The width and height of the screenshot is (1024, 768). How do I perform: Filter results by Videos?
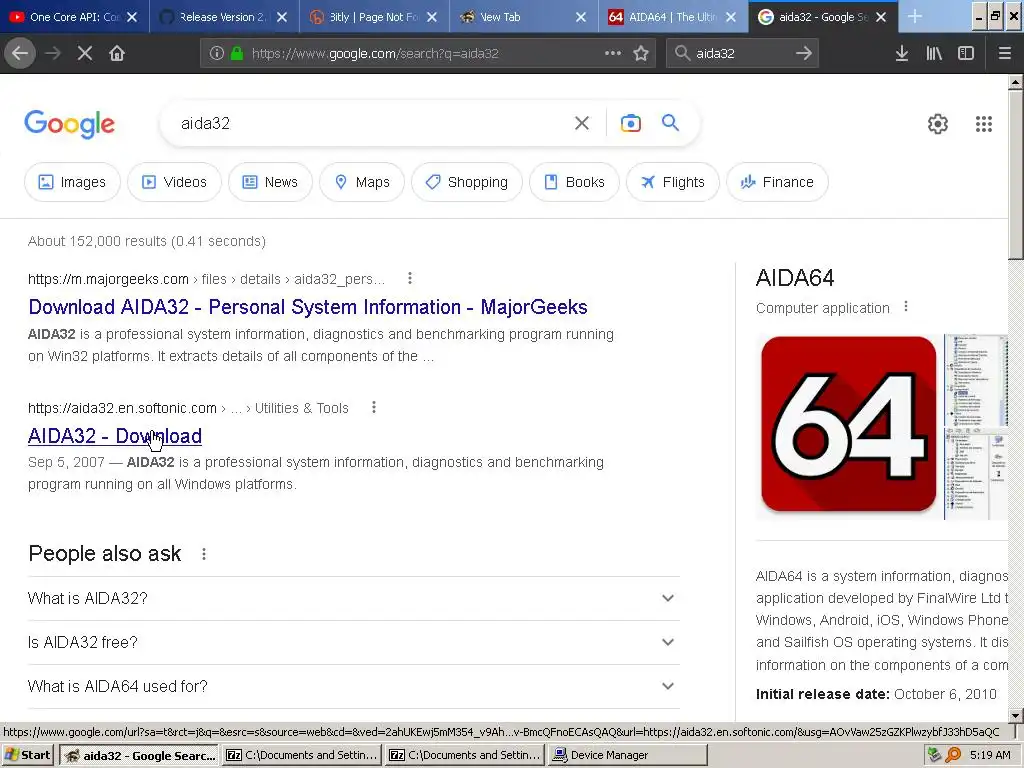[174, 182]
